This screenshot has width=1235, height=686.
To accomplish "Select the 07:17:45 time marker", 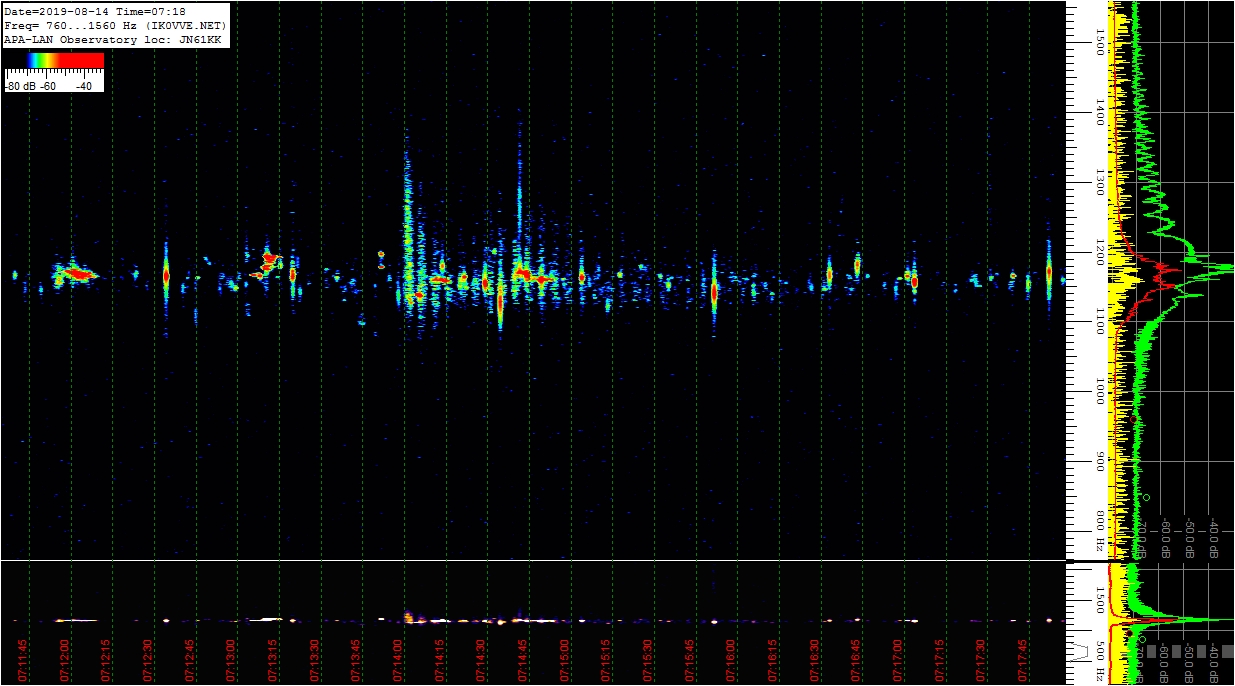I will pos(1023,660).
